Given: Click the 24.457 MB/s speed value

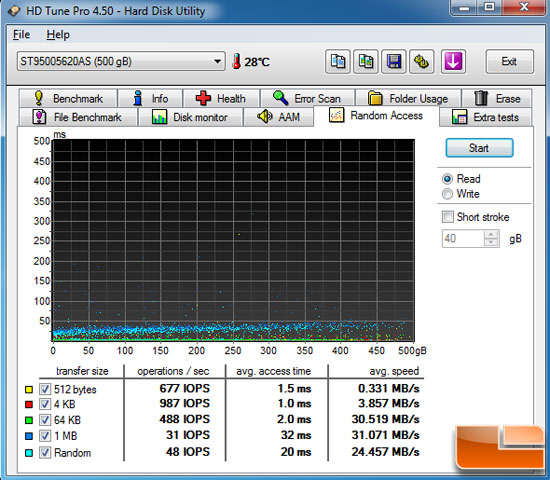Looking at the screenshot, I should pyautogui.click(x=385, y=452).
